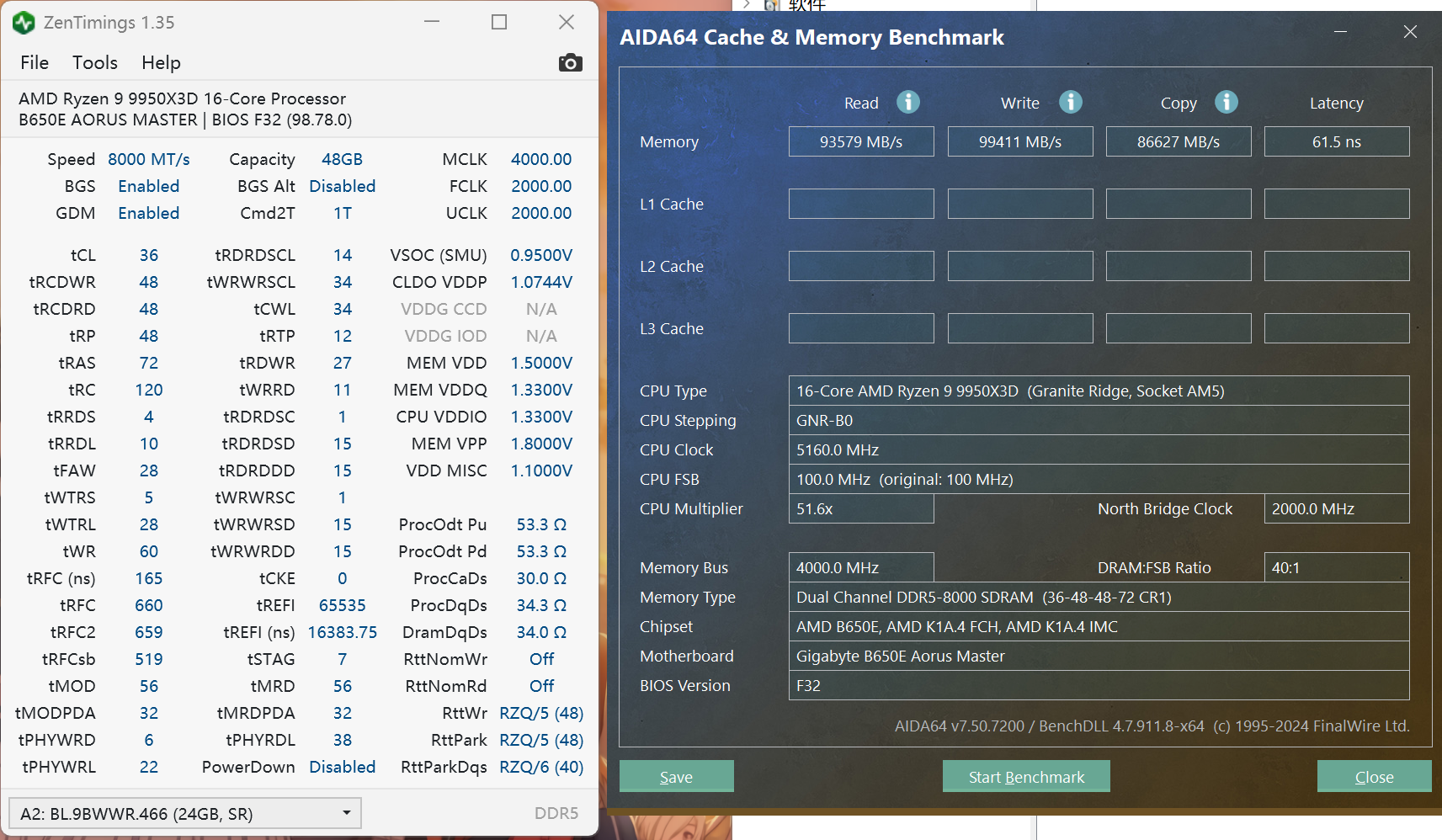
Task: Click the green Close button
Action: pos(1373,776)
